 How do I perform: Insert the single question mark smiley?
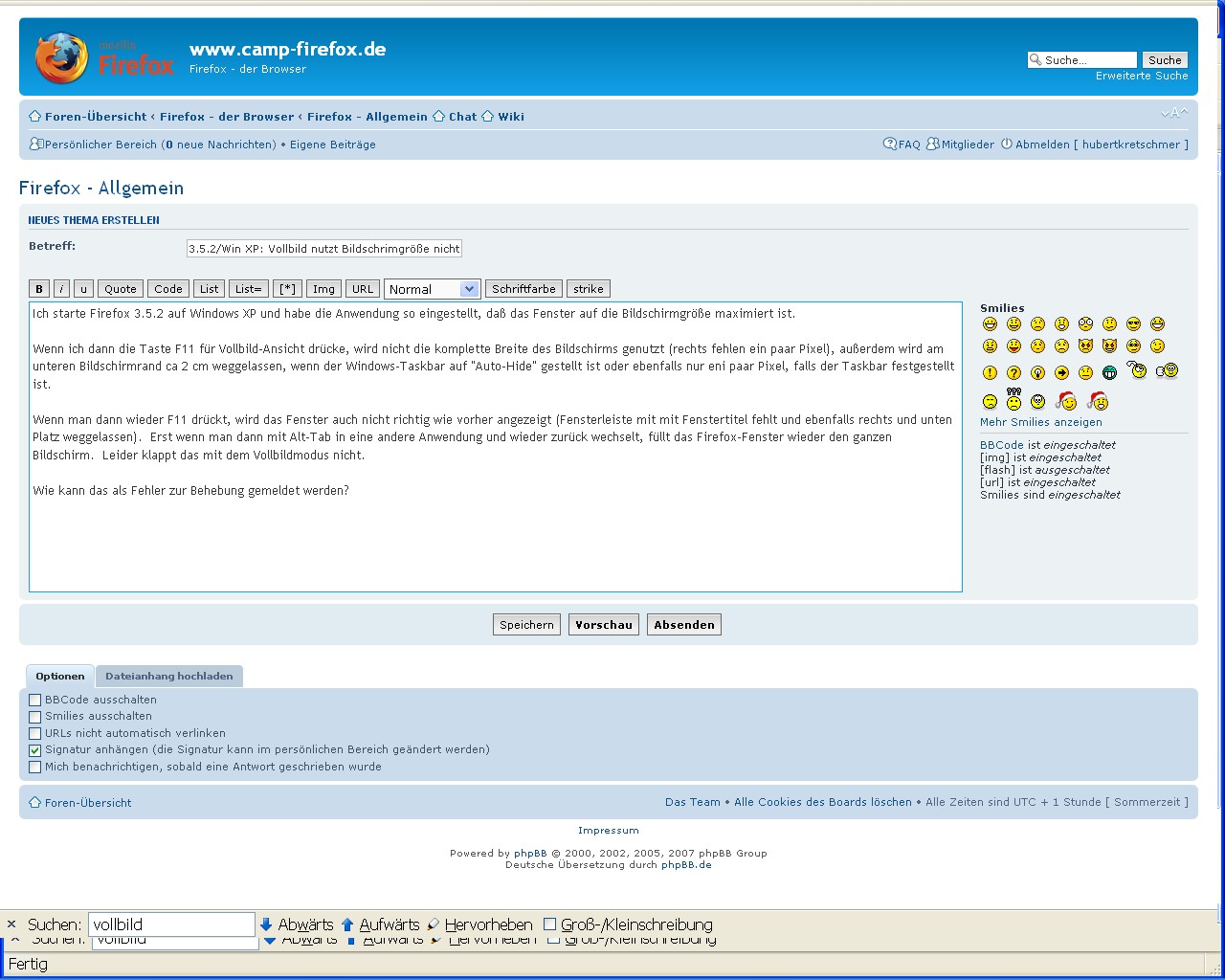[1013, 373]
